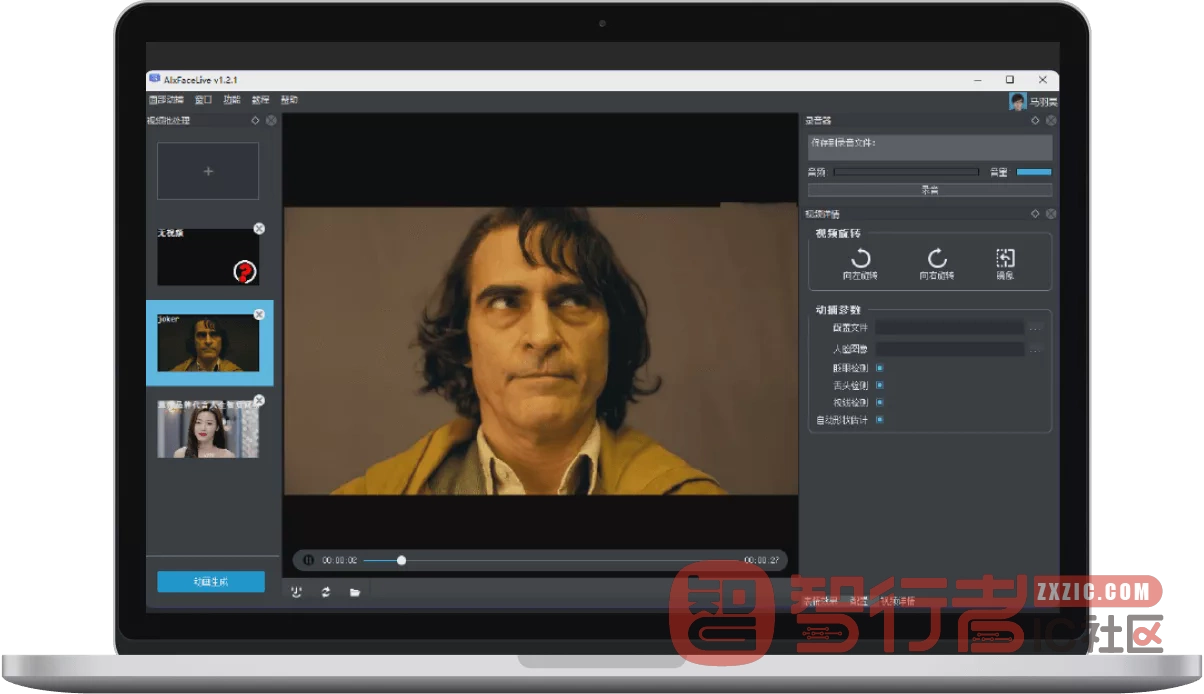Open the 功能 menu

pyautogui.click(x=232, y=100)
